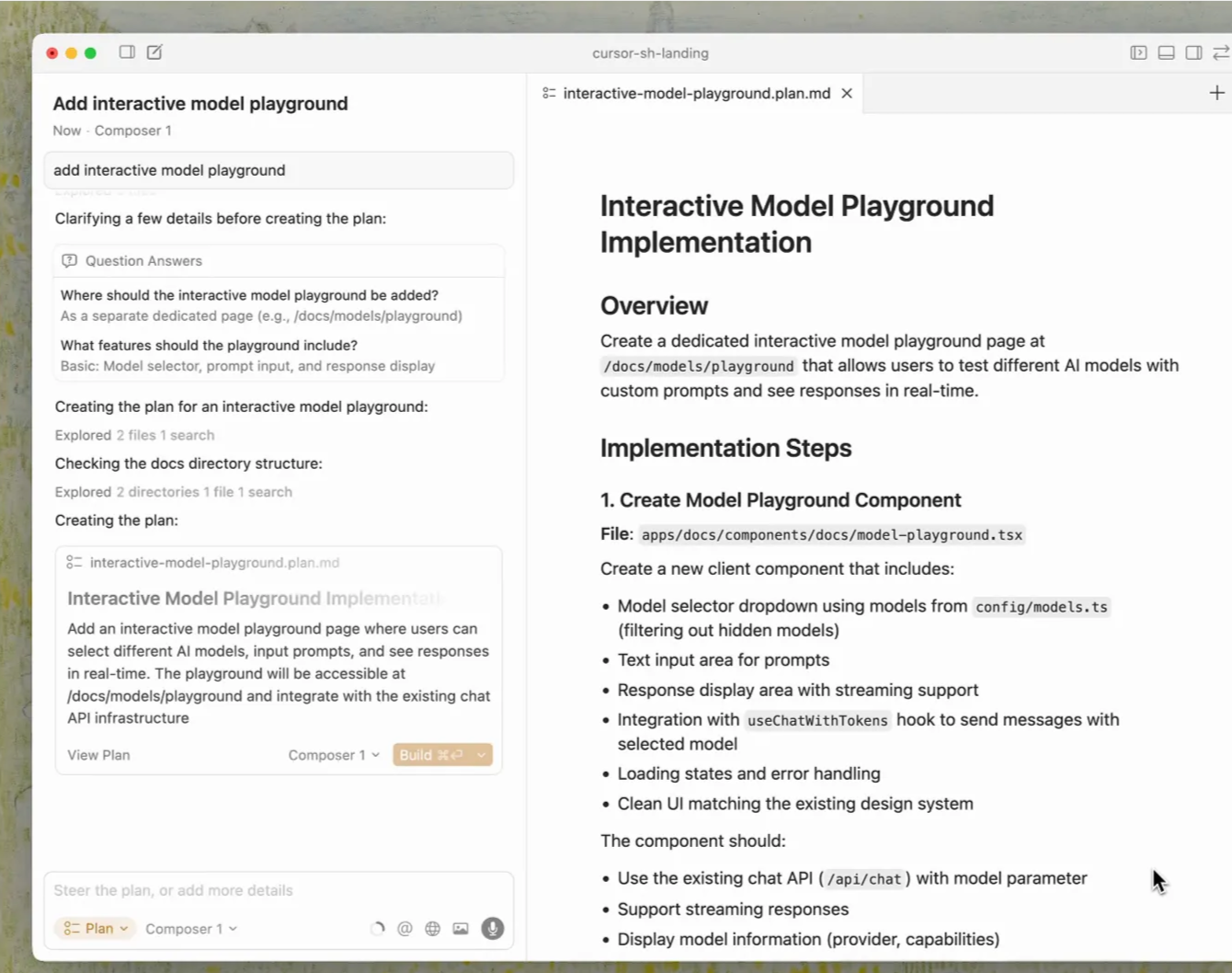Click the bullet 'Loading states and error handling'

[x=748, y=774]
